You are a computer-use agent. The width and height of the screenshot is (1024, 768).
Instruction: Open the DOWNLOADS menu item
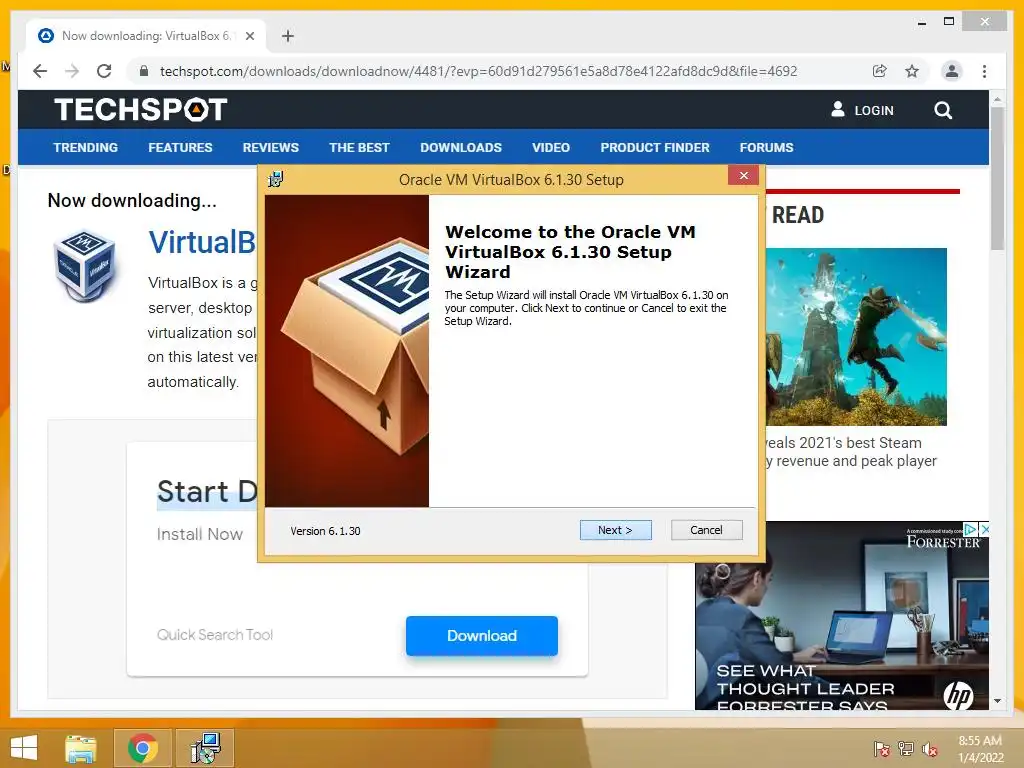[461, 148]
